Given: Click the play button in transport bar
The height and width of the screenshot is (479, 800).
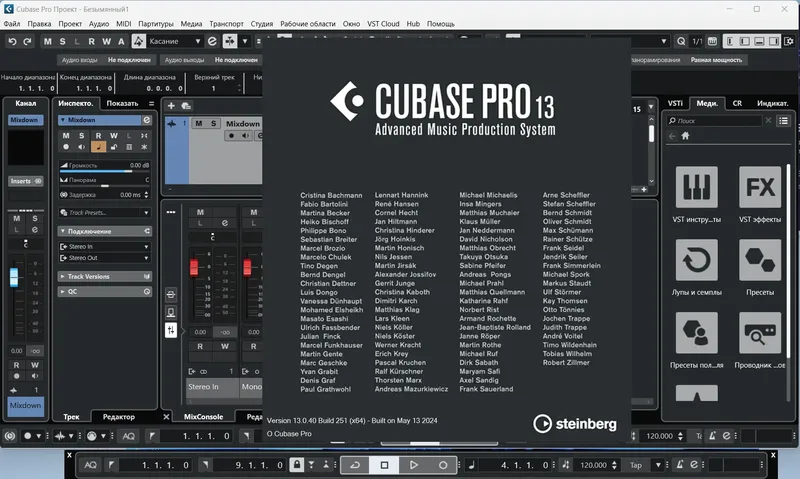Looking at the screenshot, I should 414,465.
